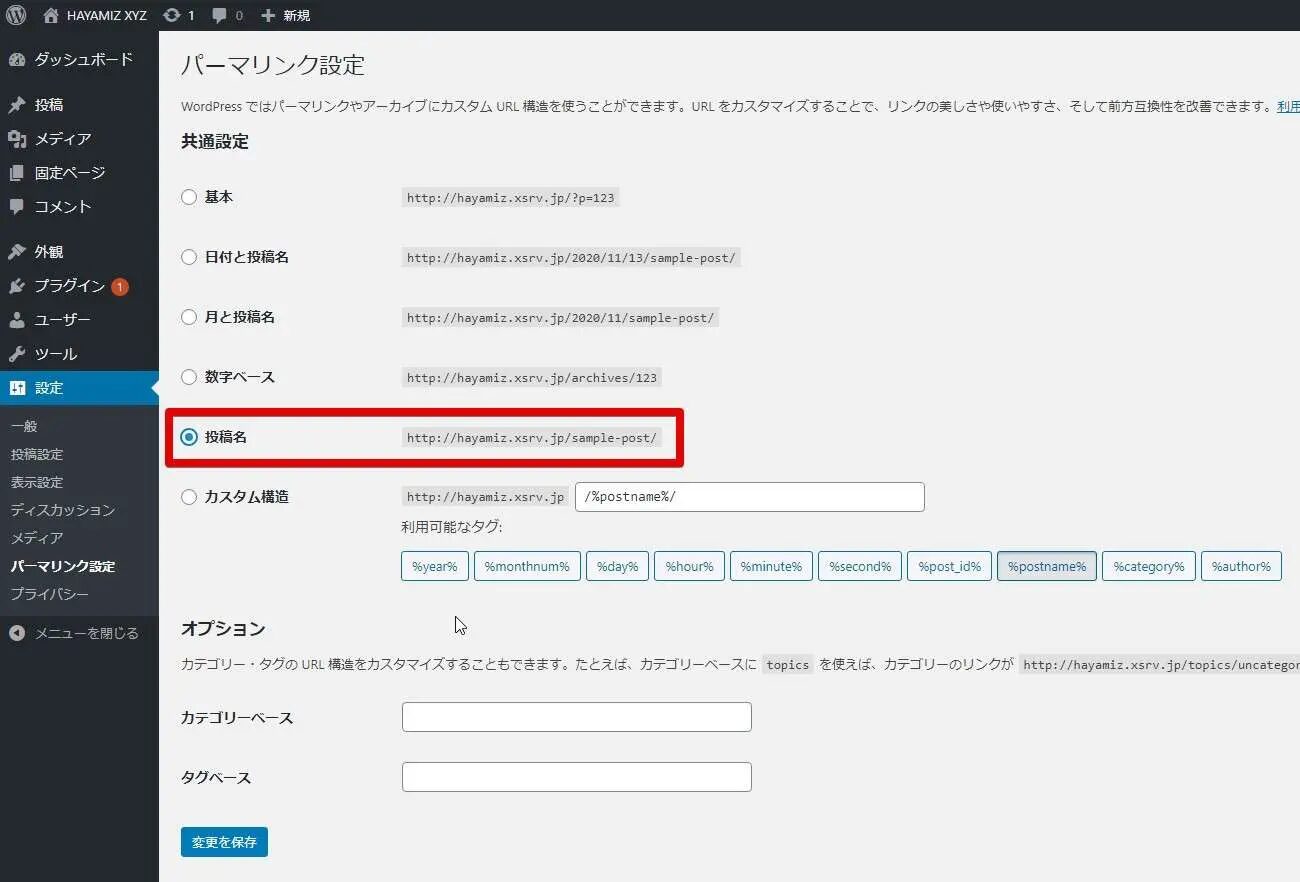
Task: Choose the カスタム構造 radio option
Action: point(189,497)
